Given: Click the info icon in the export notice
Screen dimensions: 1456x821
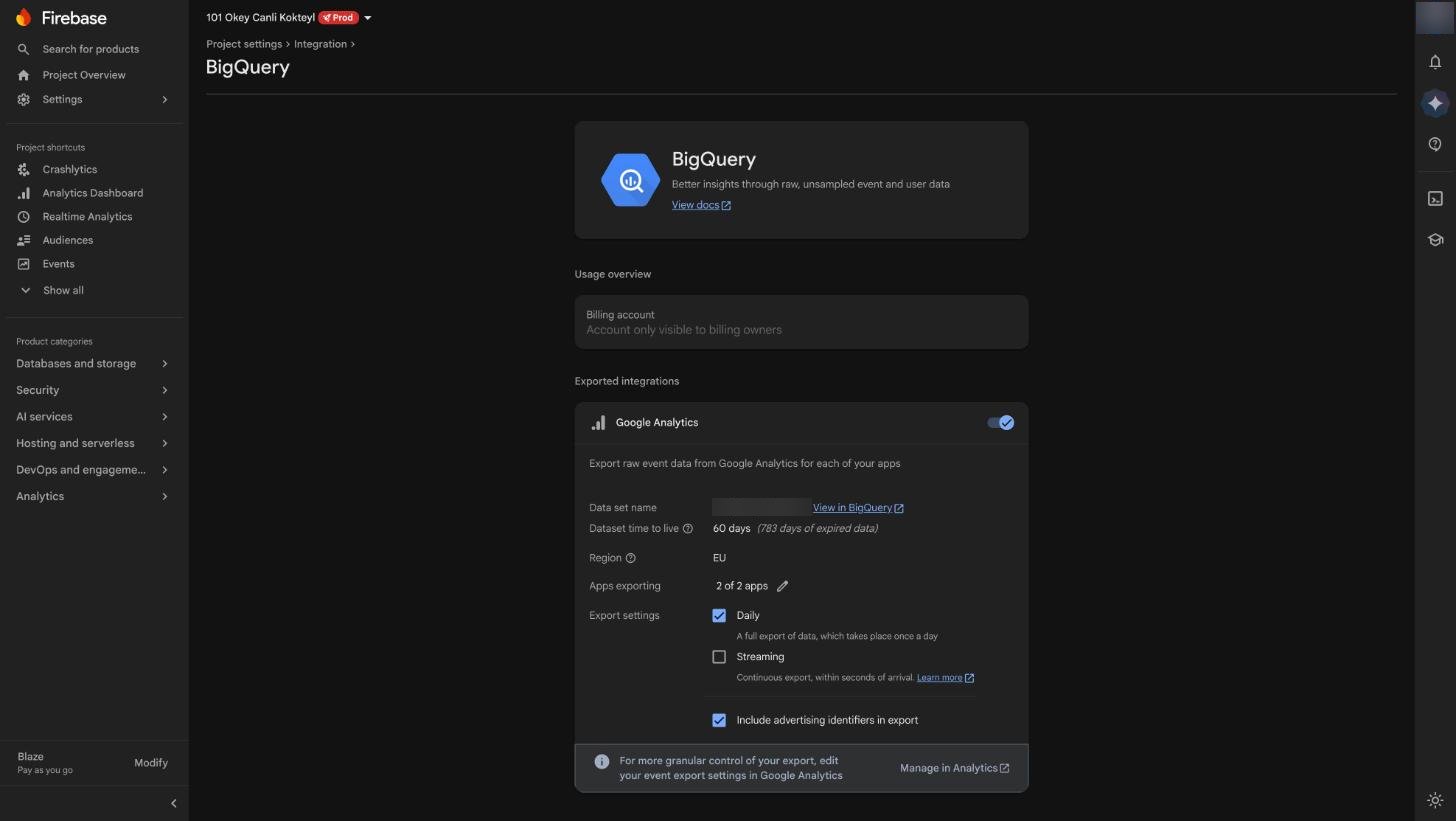Looking at the screenshot, I should pyautogui.click(x=602, y=762).
